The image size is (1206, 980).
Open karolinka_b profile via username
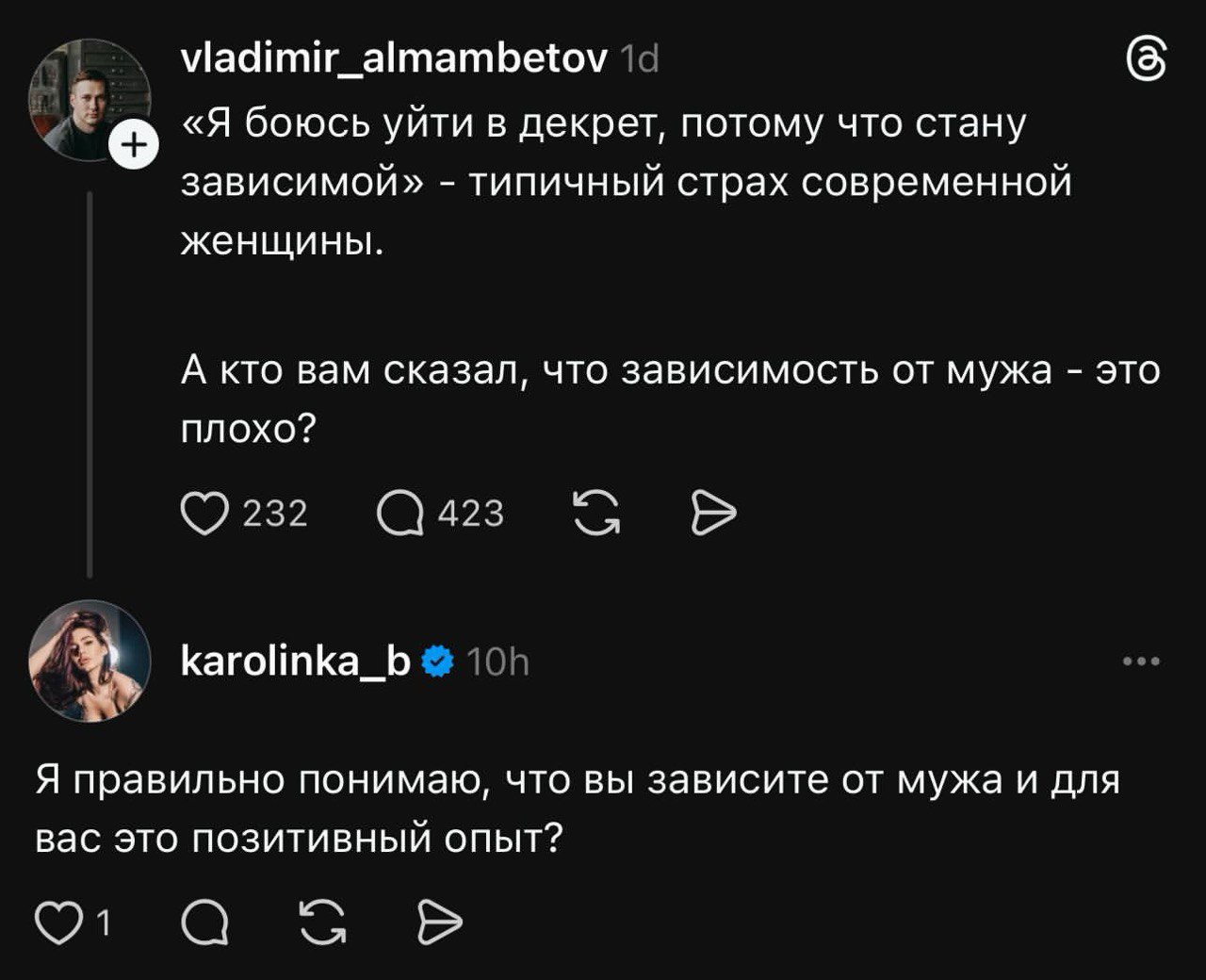coord(295,661)
